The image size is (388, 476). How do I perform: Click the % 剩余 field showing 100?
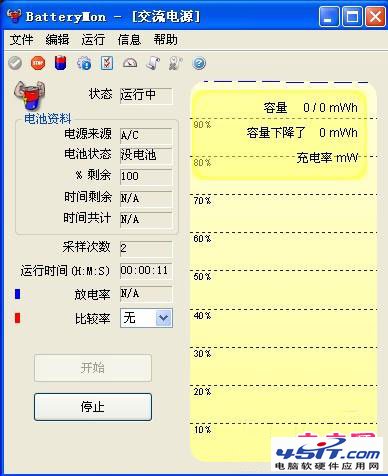(x=146, y=176)
